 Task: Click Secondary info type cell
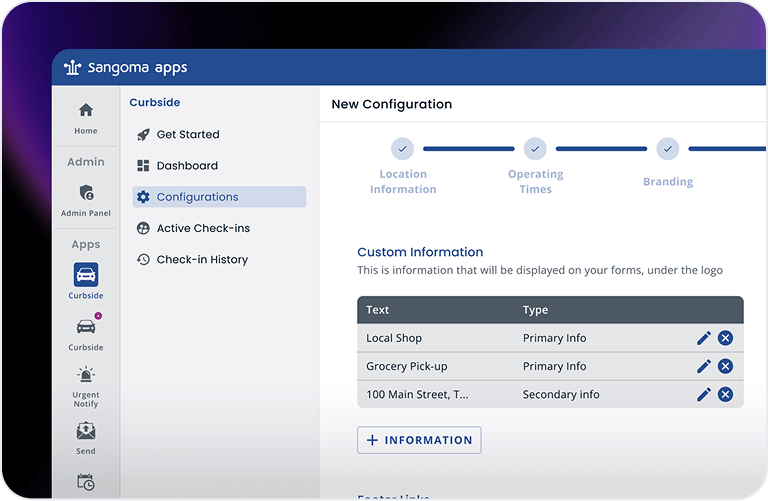[x=561, y=394]
